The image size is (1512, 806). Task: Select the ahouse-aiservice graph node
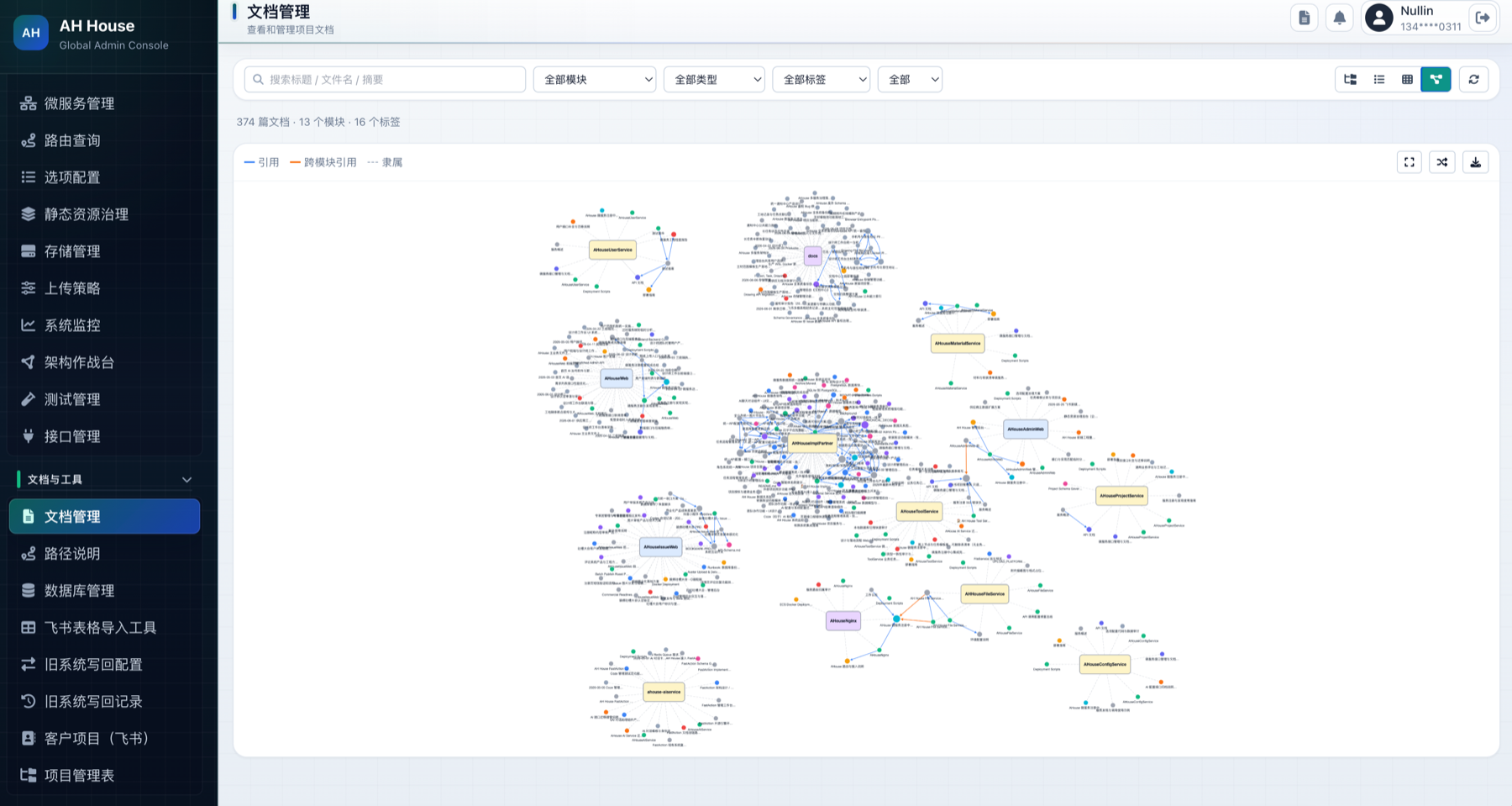[x=664, y=692]
